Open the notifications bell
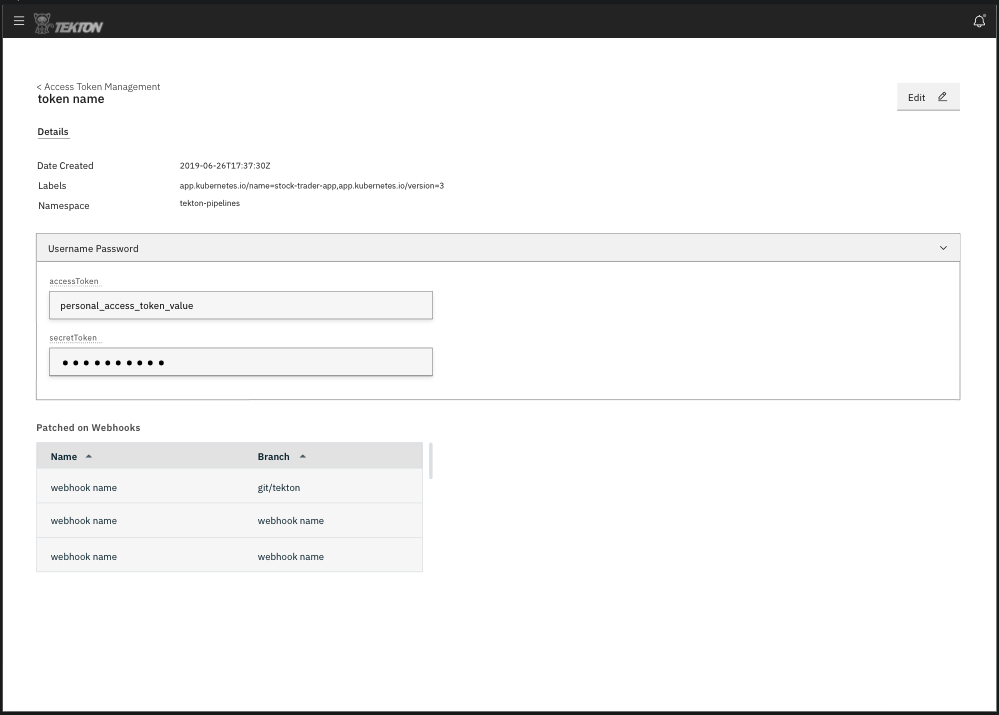The height and width of the screenshot is (715, 999). (979, 21)
